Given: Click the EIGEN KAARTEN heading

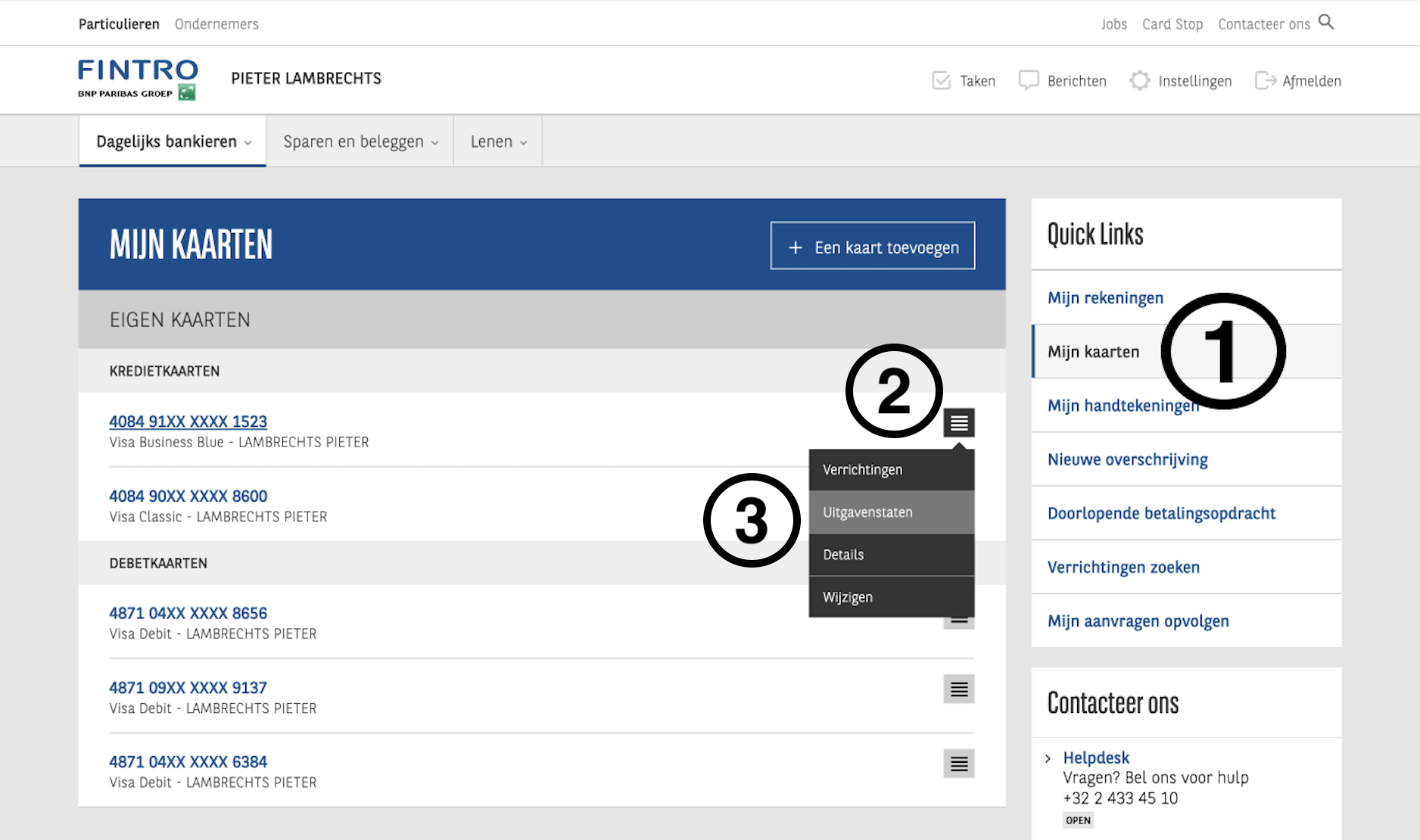Looking at the screenshot, I should [x=179, y=320].
